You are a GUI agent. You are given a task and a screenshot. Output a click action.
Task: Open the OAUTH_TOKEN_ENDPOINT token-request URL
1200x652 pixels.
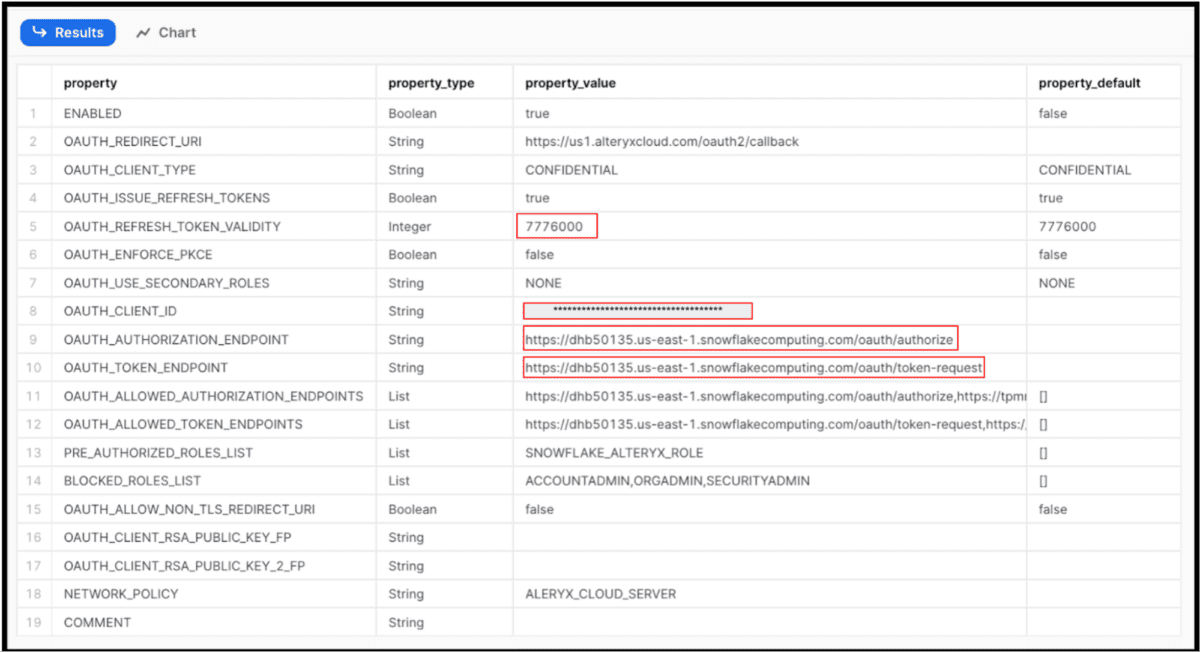click(x=751, y=367)
